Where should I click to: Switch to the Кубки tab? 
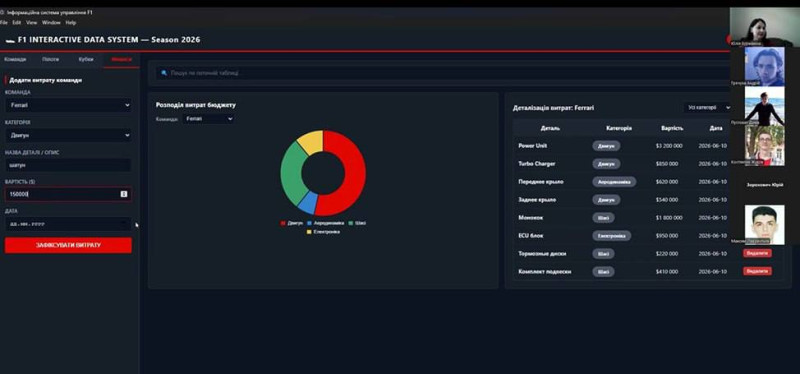[x=86, y=59]
